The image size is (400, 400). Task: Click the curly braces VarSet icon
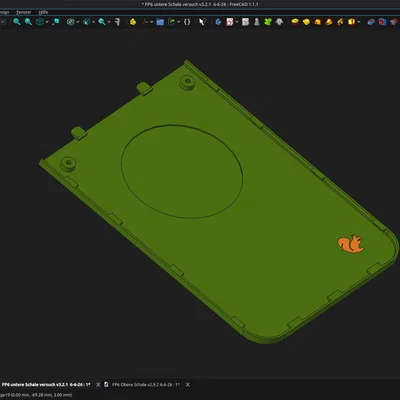[187, 22]
